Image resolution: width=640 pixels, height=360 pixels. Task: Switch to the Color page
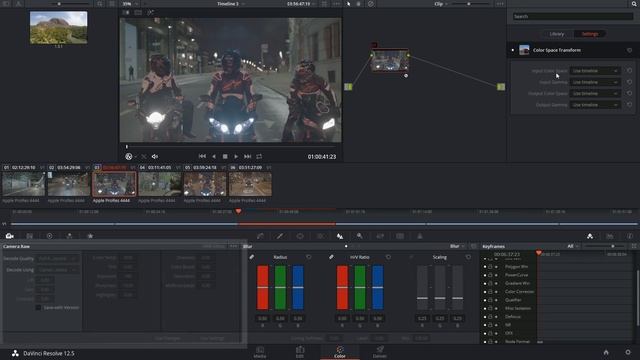coord(340,352)
